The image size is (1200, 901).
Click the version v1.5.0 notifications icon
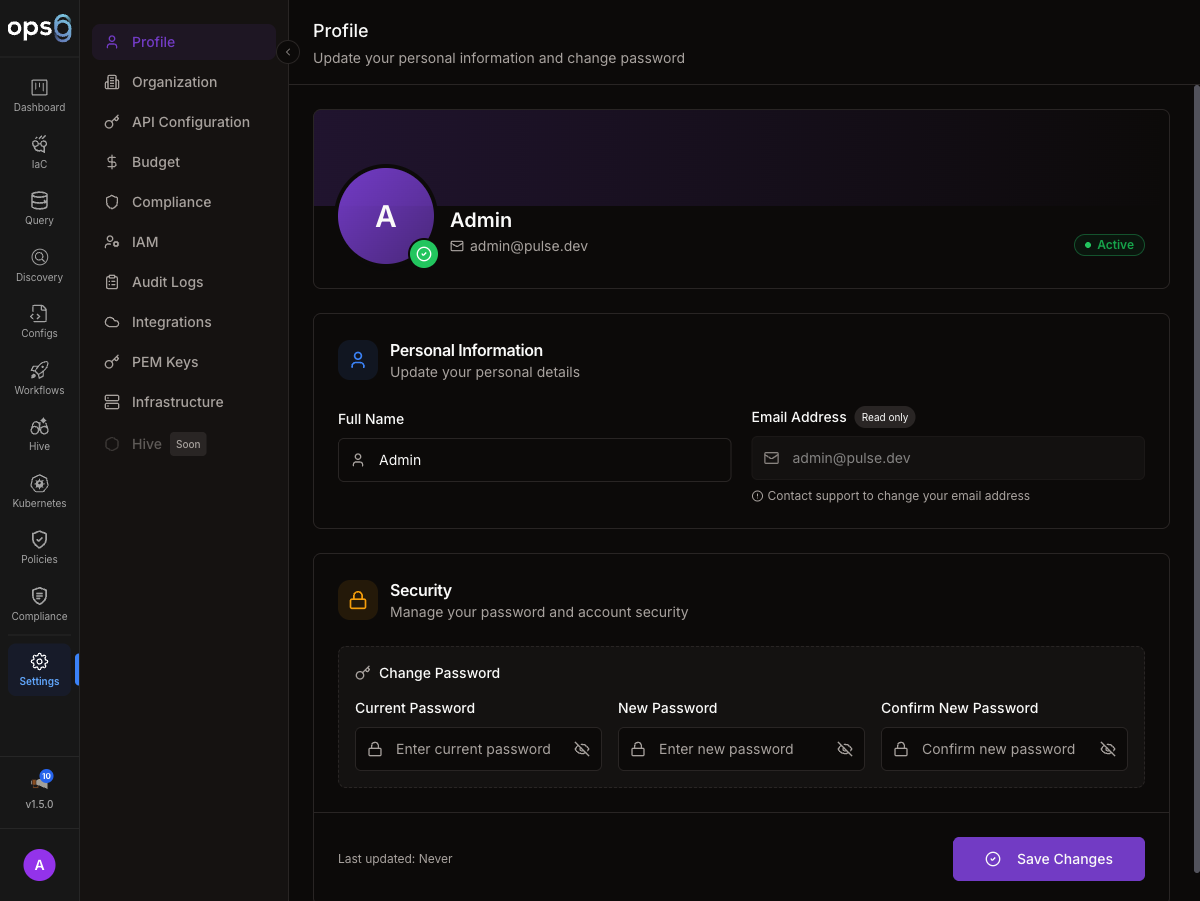[x=40, y=783]
